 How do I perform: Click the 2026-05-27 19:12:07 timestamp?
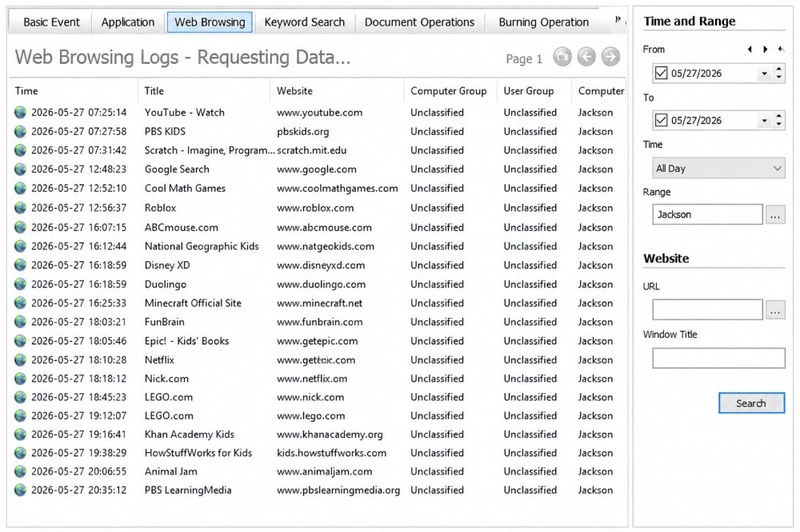[79, 416]
